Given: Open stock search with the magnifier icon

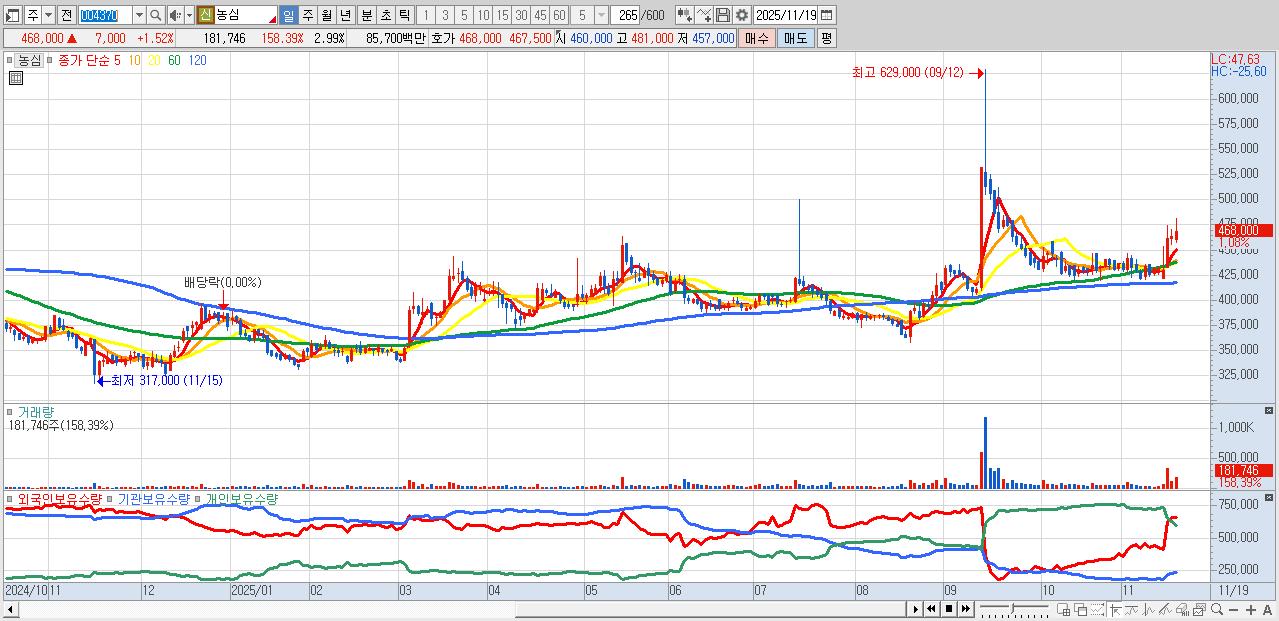Looking at the screenshot, I should click(x=155, y=15).
